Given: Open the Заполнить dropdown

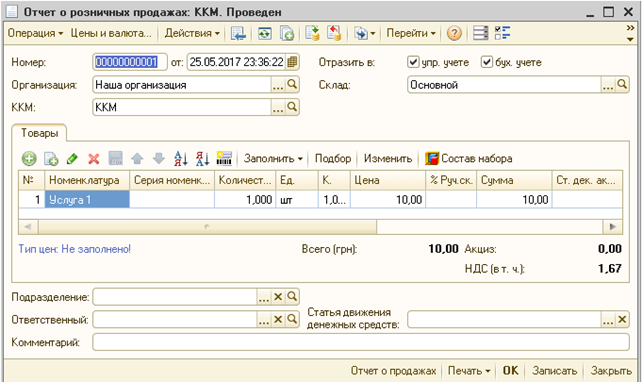Looking at the screenshot, I should tap(273, 159).
